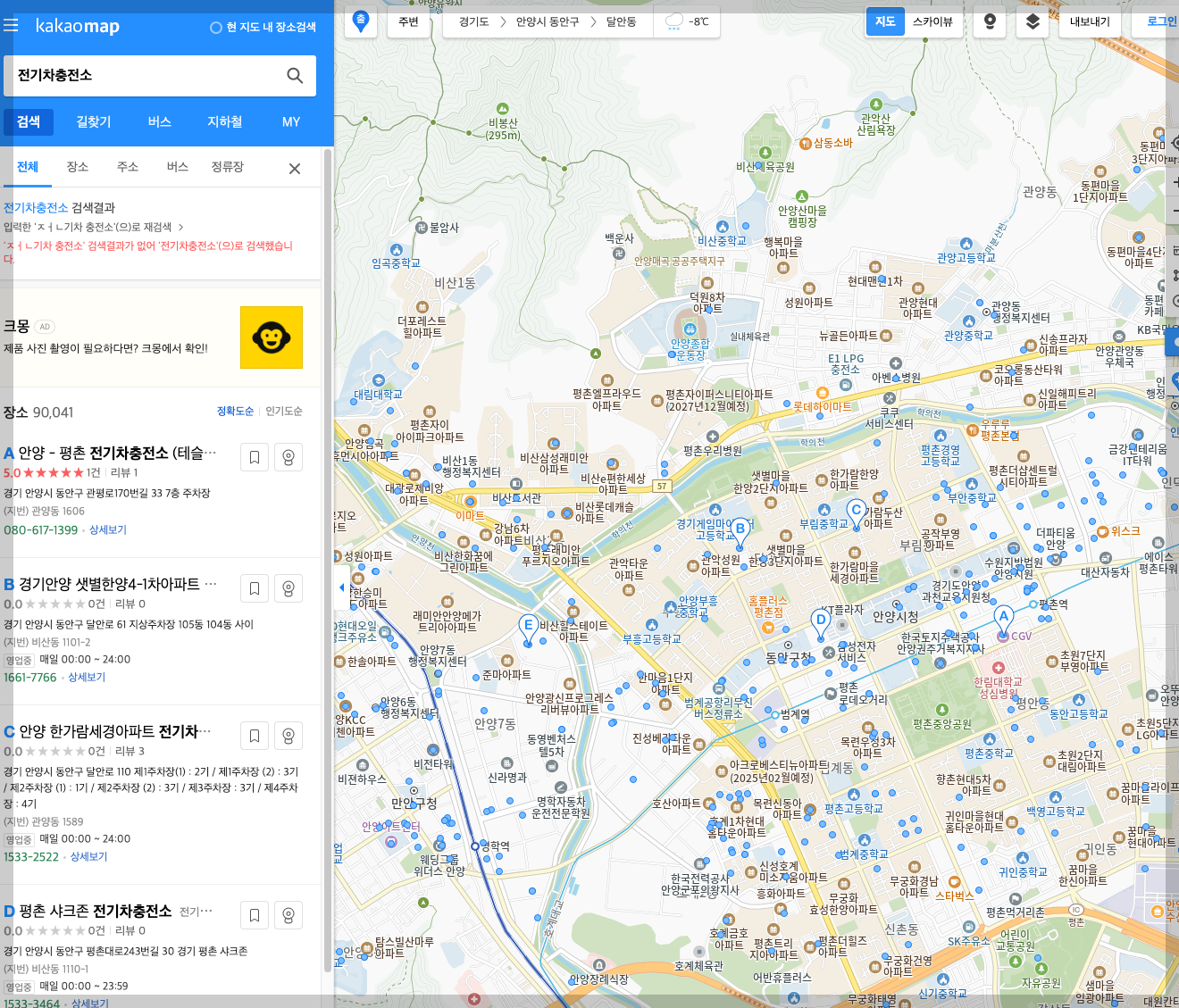
Task: Select the 주소 filter tab
Action: click(128, 167)
